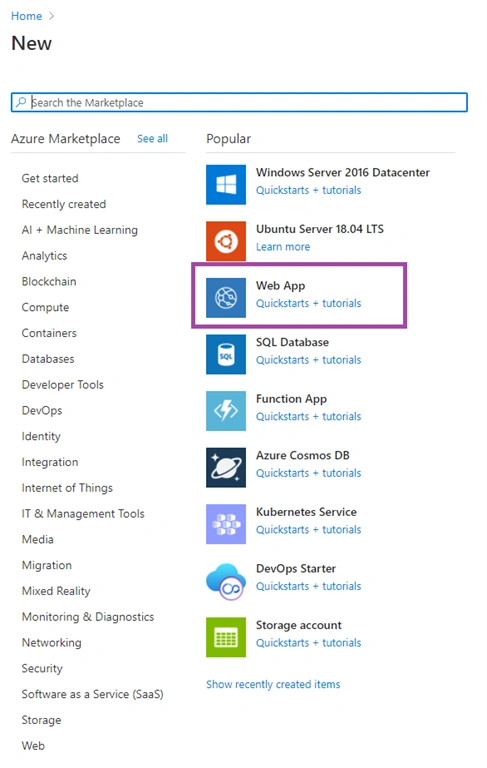This screenshot has height=768, width=487.
Task: Select the Ubuntu Server orange icon
Action: [x=226, y=241]
